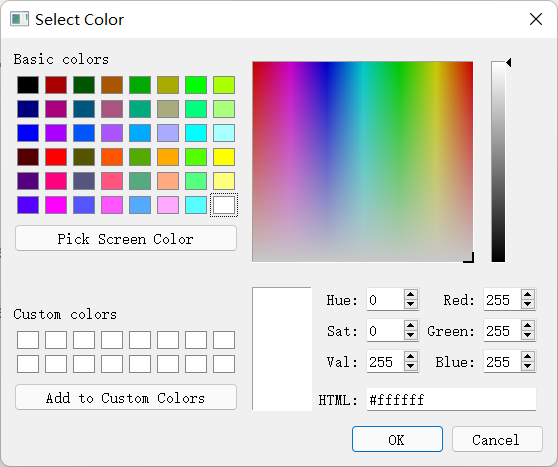The width and height of the screenshot is (558, 467).
Task: Select the first empty custom color slot
Action: (28, 340)
